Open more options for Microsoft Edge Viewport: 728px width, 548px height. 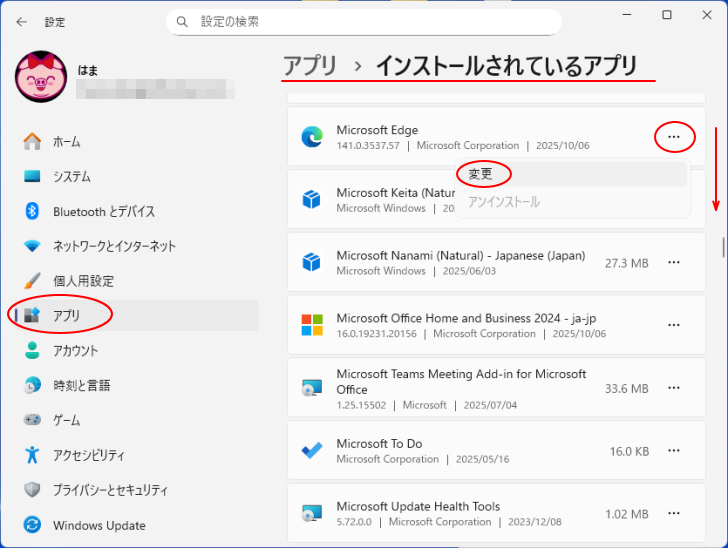click(x=674, y=137)
